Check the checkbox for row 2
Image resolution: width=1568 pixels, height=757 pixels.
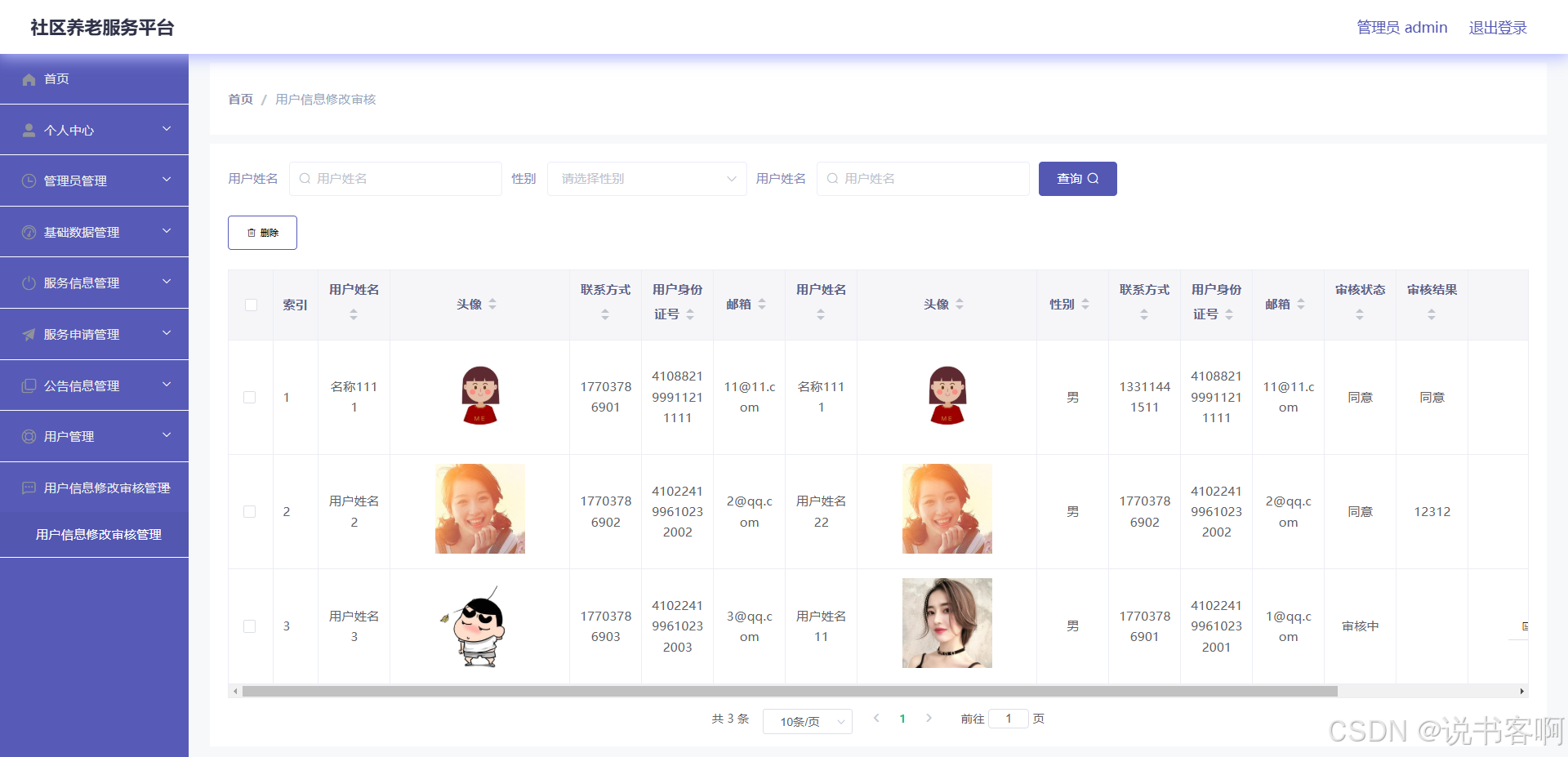pyautogui.click(x=250, y=511)
